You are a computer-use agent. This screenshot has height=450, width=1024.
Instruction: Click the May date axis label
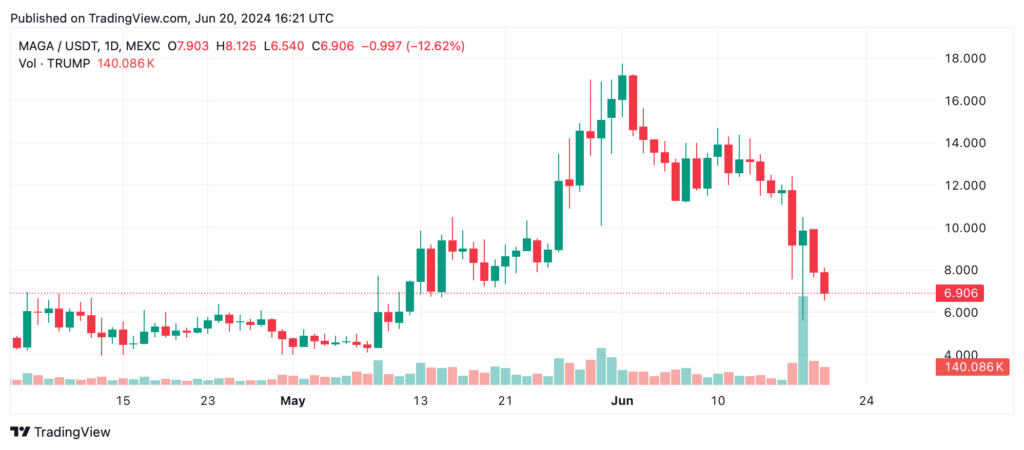pos(293,401)
